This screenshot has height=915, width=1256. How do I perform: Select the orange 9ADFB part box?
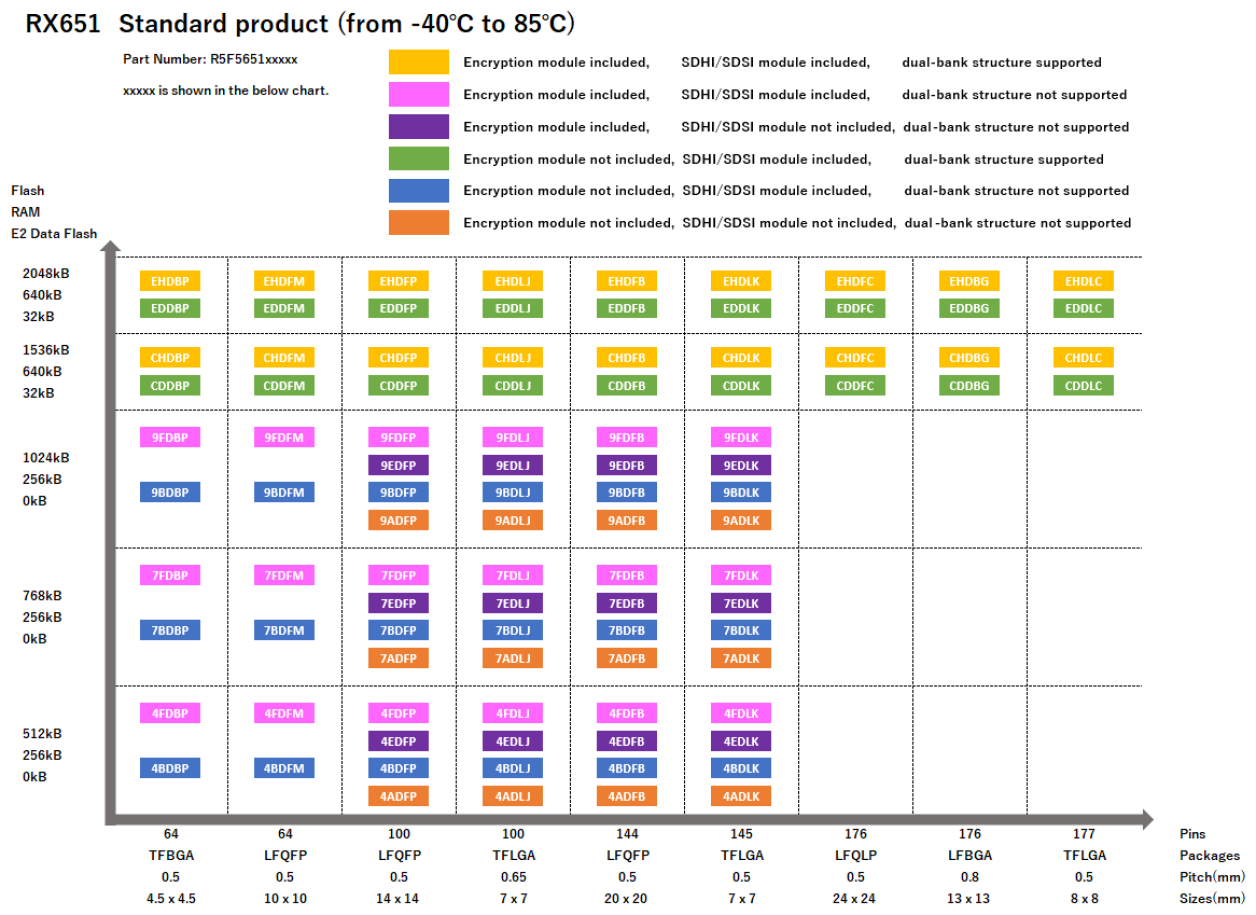point(626,520)
